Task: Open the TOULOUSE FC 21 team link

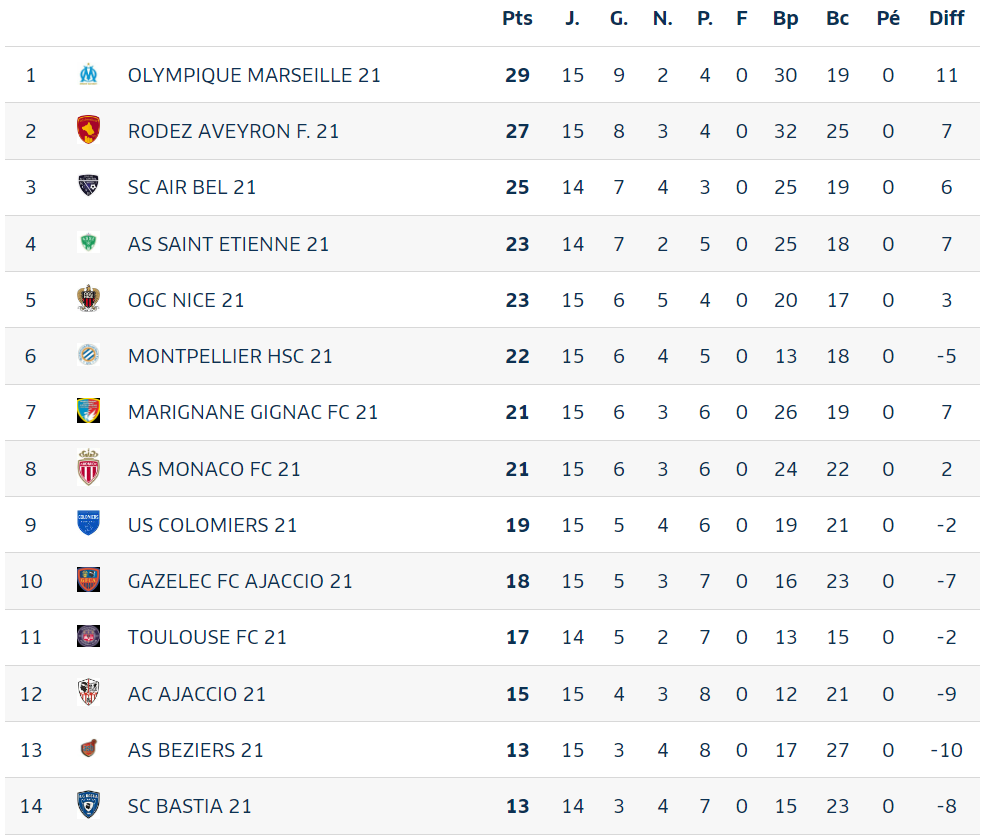Action: tap(207, 637)
